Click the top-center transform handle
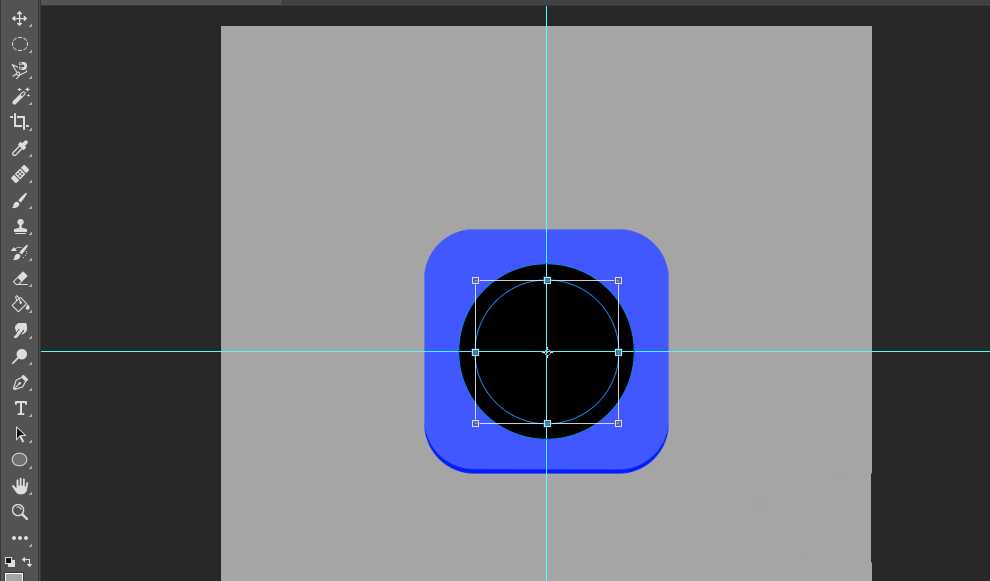This screenshot has height=581, width=990. (x=547, y=281)
